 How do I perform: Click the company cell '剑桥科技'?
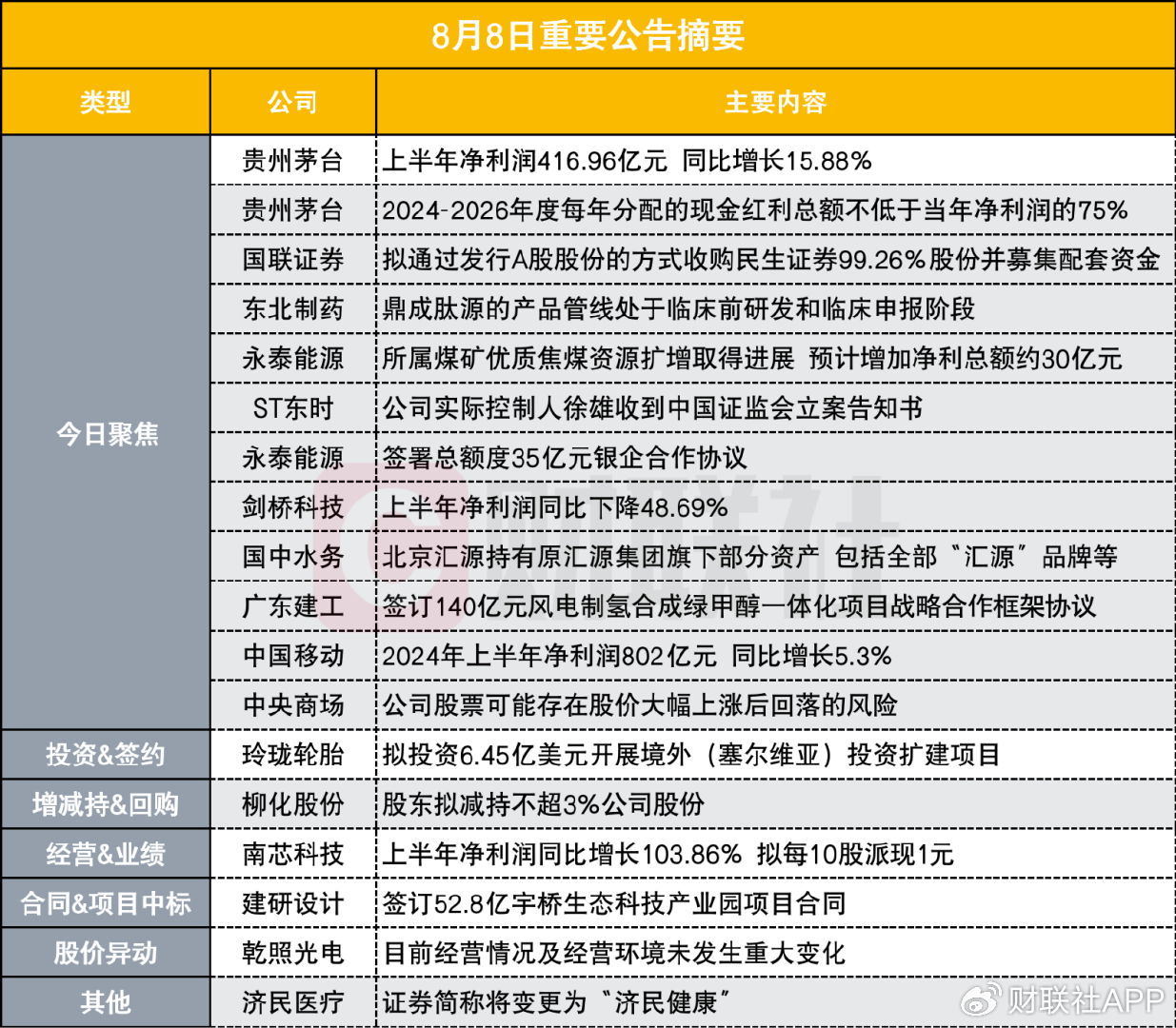tap(292, 507)
